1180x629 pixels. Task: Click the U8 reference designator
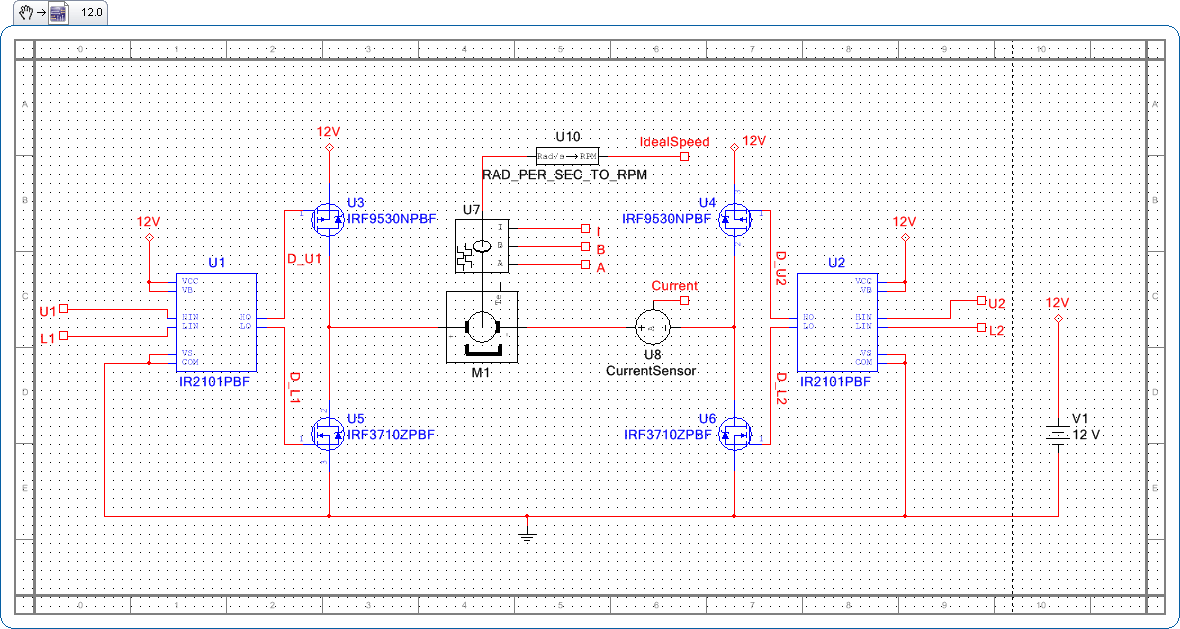point(652,355)
